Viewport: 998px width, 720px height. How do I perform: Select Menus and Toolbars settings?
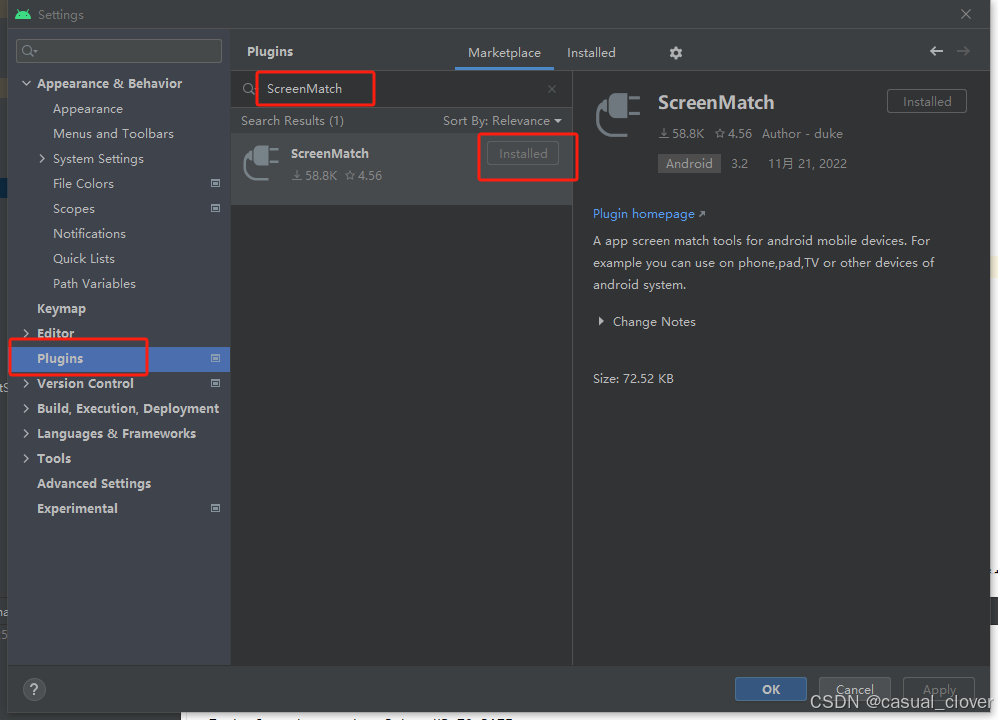pos(113,134)
